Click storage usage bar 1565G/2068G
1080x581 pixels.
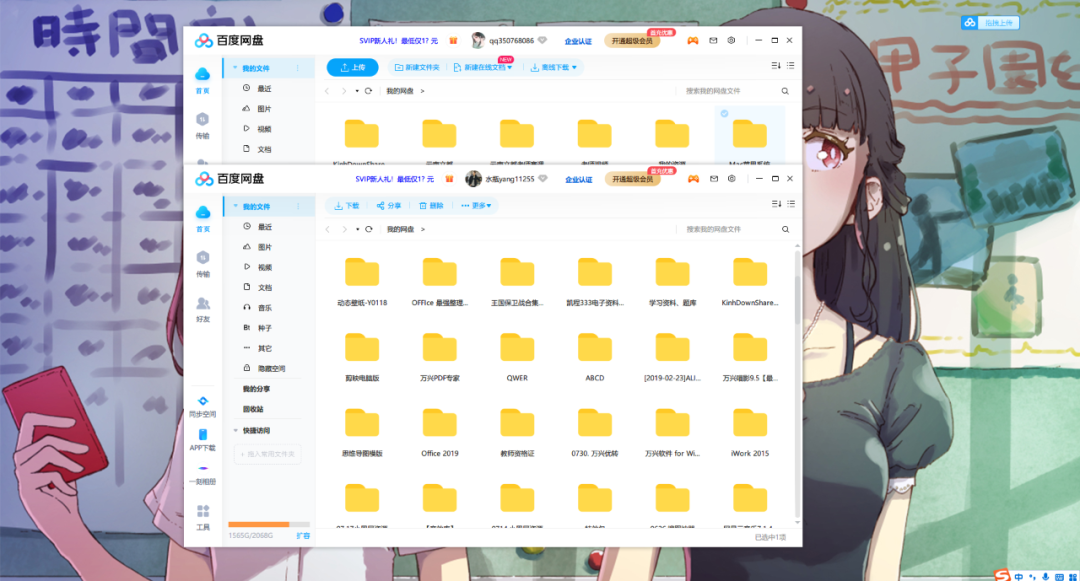click(269, 525)
